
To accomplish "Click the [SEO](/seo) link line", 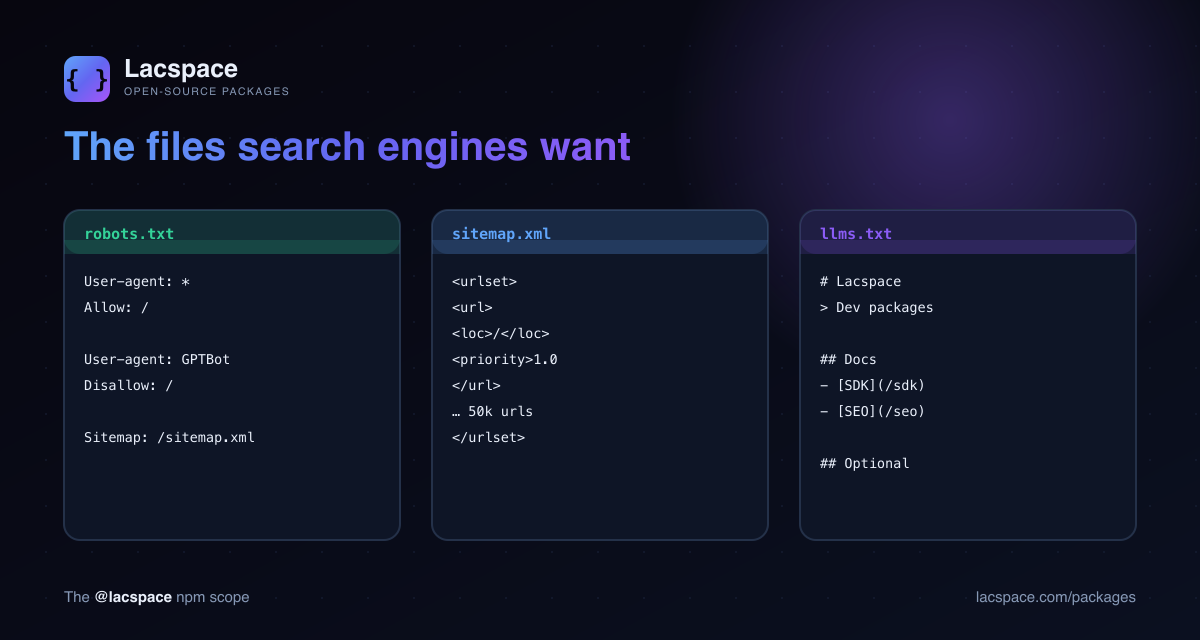I will click(x=873, y=412).
